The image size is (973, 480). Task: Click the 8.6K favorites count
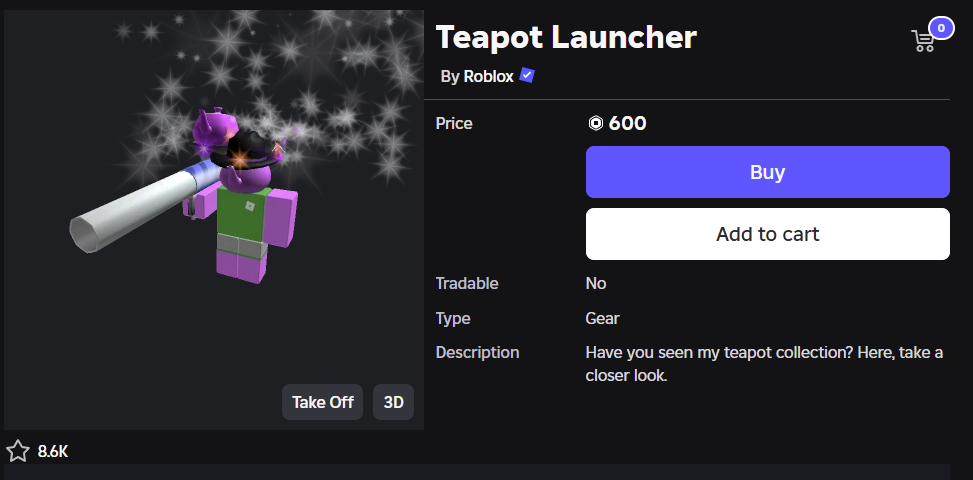coord(53,452)
